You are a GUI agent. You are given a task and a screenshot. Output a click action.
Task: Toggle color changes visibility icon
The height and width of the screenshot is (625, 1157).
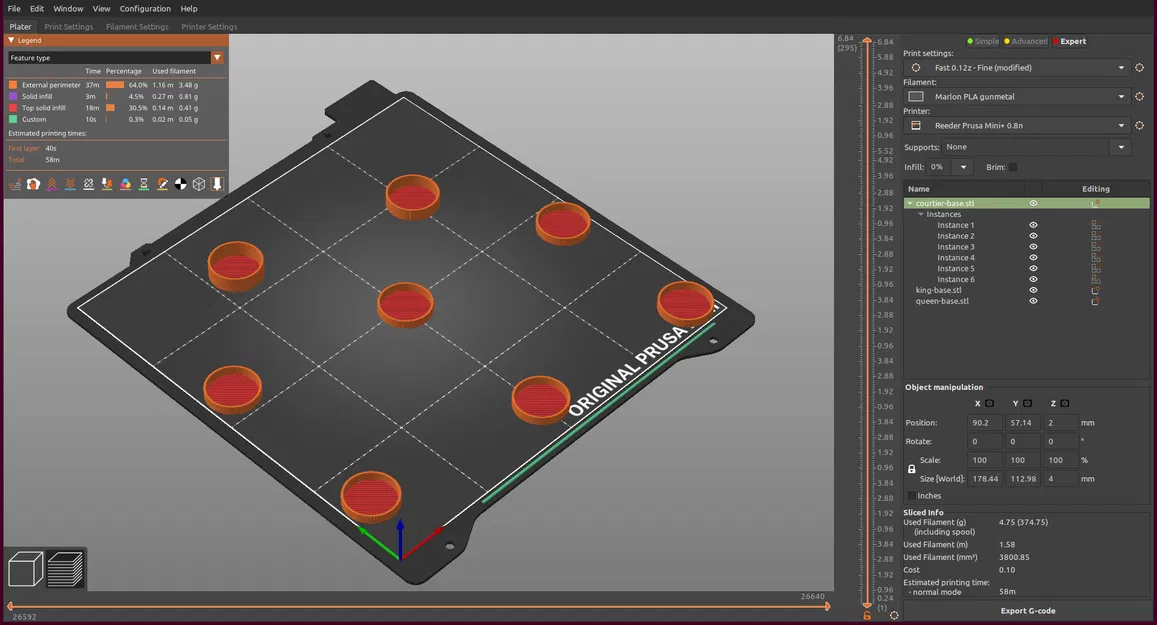125,184
